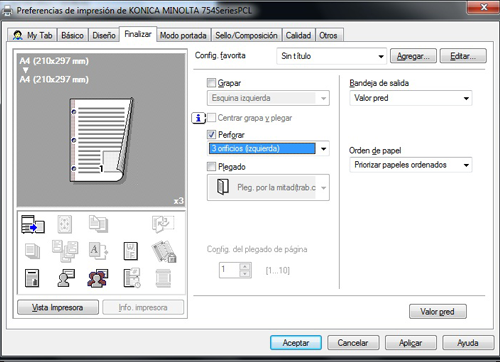Enable the Plegado checkbox

(x=211, y=166)
